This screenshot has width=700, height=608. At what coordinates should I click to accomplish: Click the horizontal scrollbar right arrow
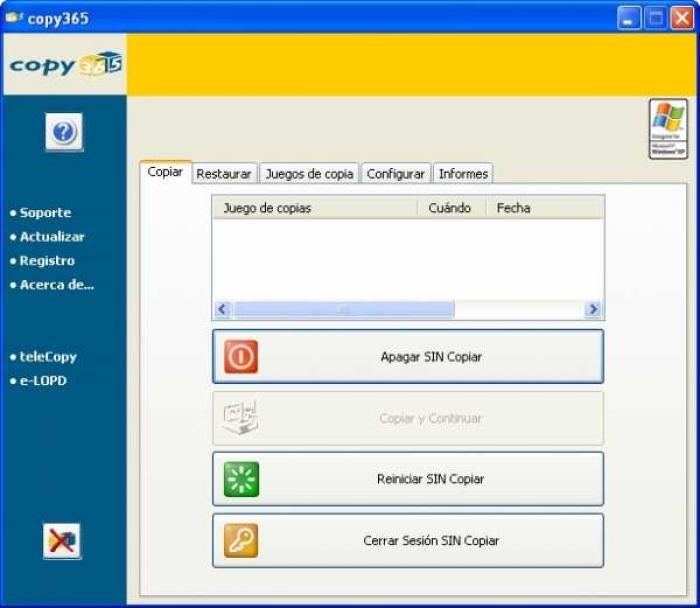593,309
